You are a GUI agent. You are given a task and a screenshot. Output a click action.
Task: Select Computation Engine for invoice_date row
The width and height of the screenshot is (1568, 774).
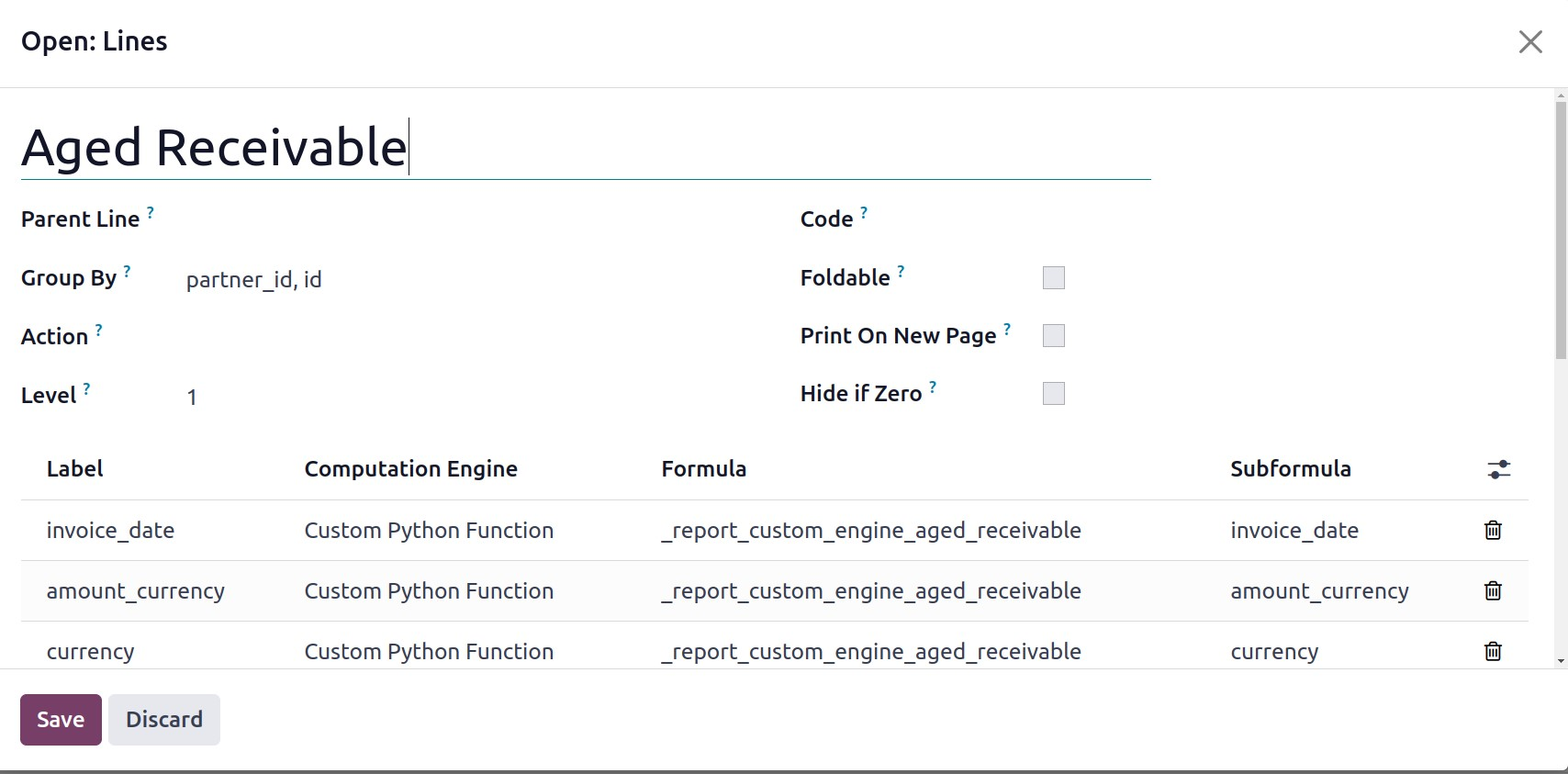click(429, 531)
